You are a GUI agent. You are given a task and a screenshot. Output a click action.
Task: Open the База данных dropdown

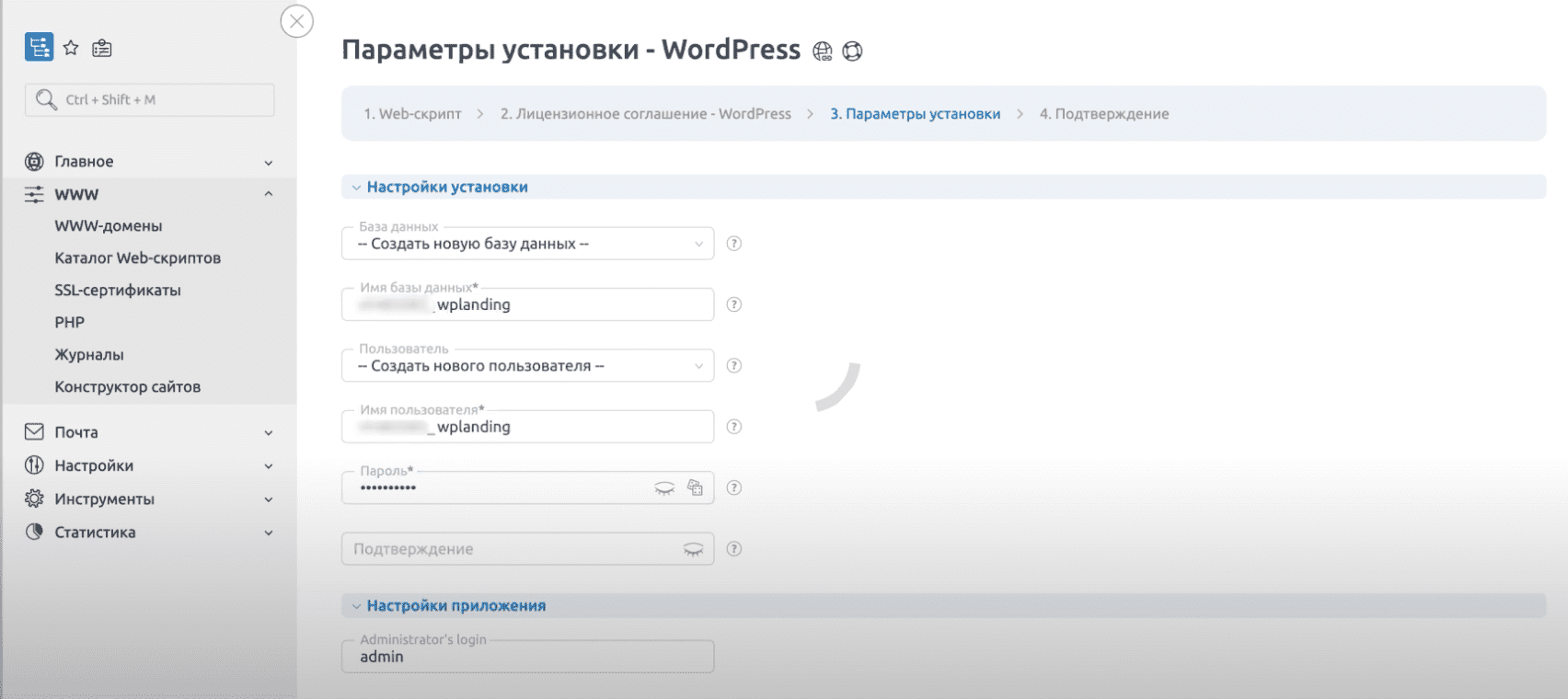coord(527,244)
